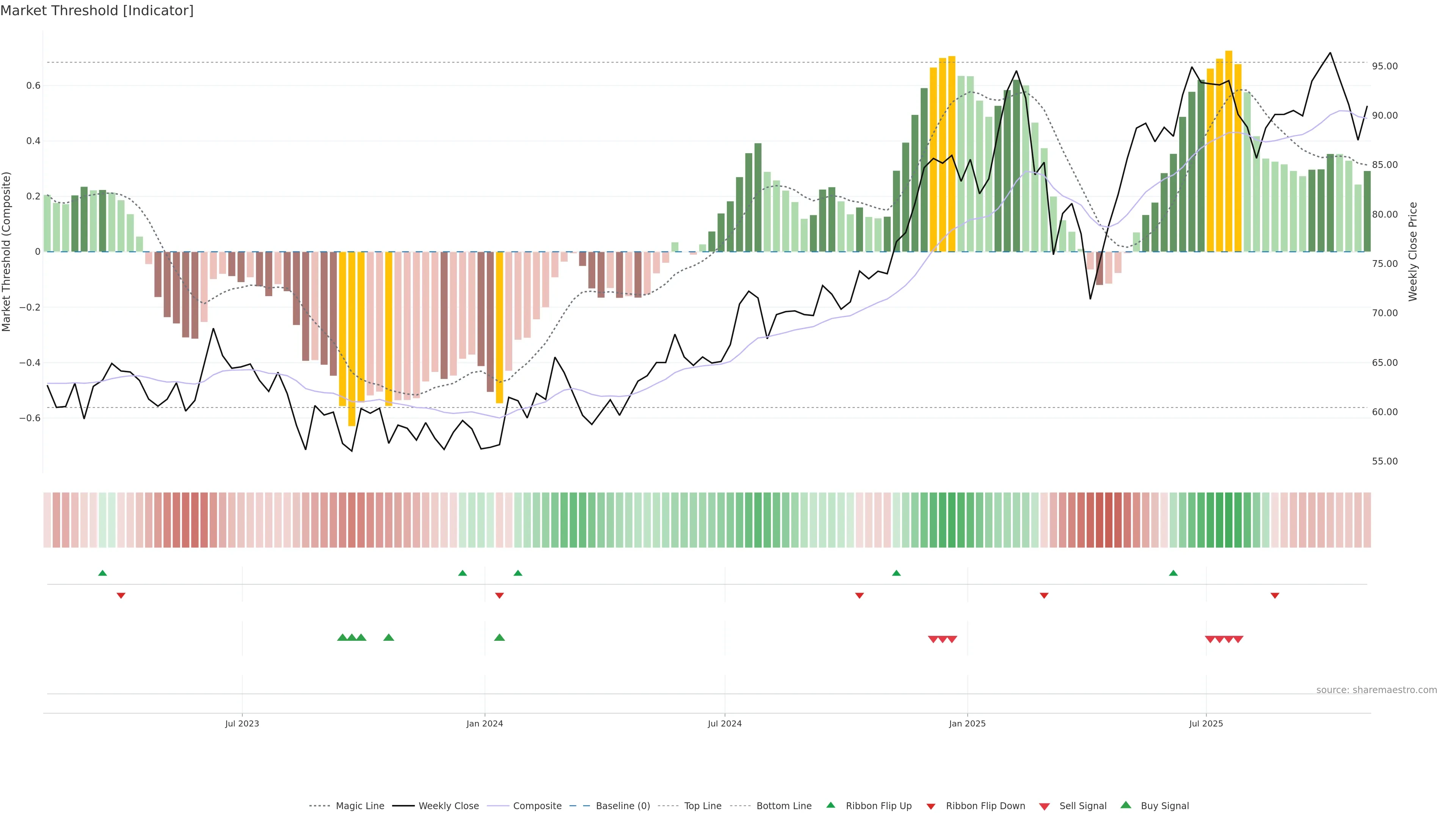Viewport: 1456px width, 819px height.
Task: Toggle Baseline (0) legend item
Action: (623, 806)
